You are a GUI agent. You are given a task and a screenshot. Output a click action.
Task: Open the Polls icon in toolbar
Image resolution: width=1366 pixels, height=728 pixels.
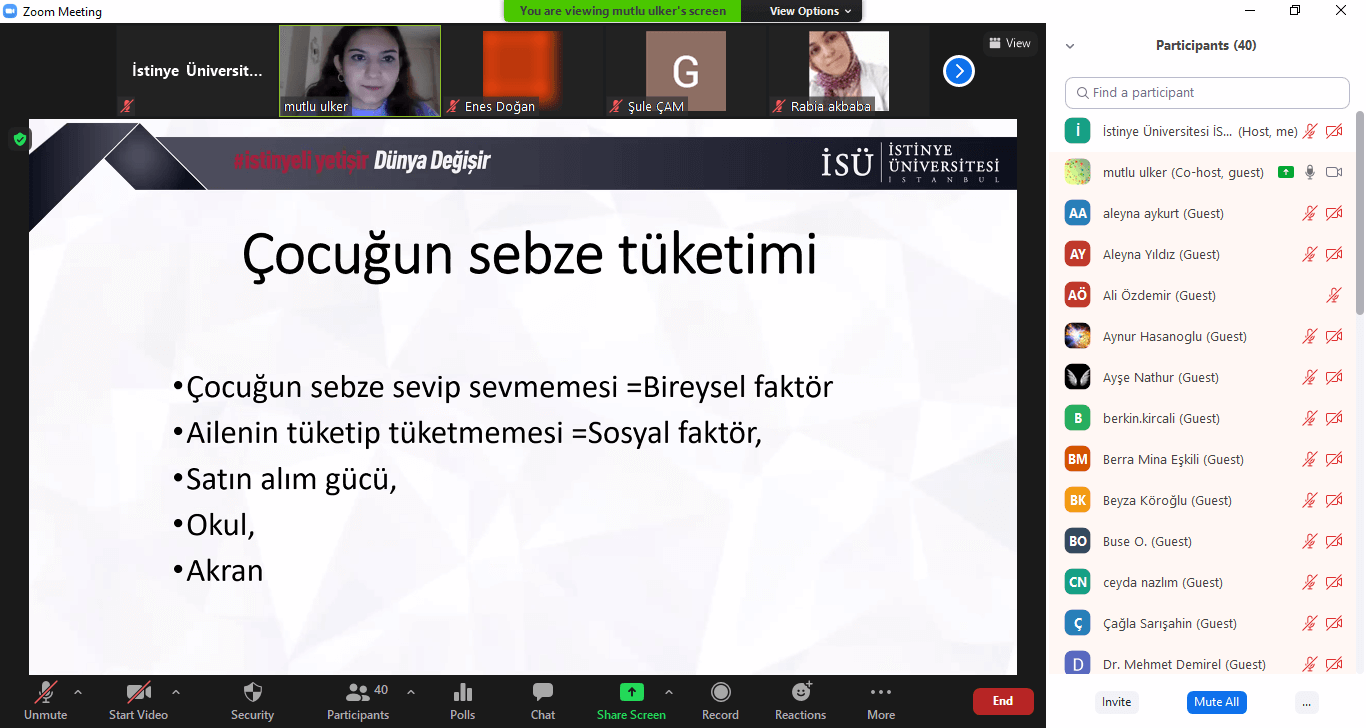[462, 693]
